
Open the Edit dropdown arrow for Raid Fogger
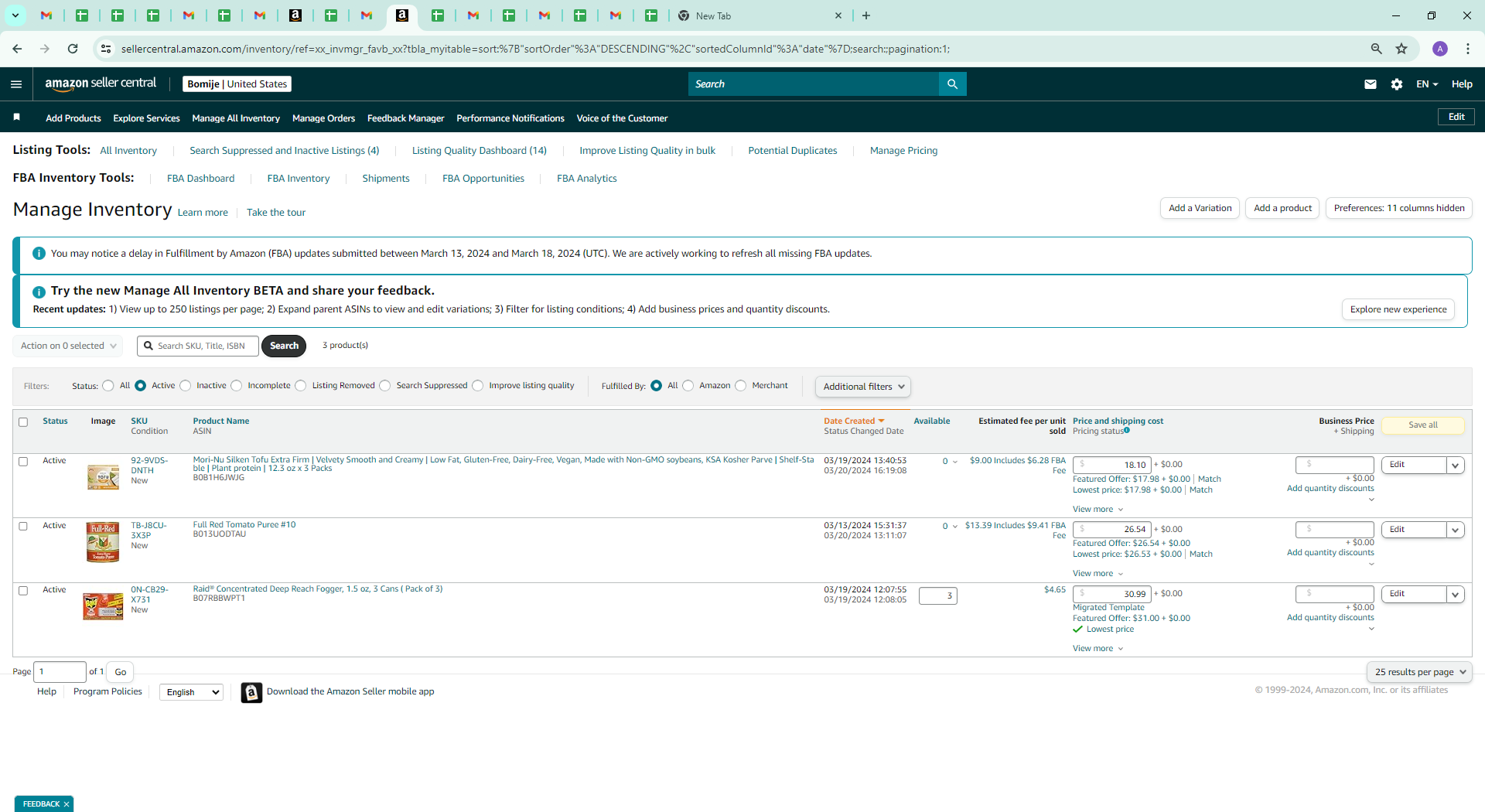click(x=1456, y=595)
